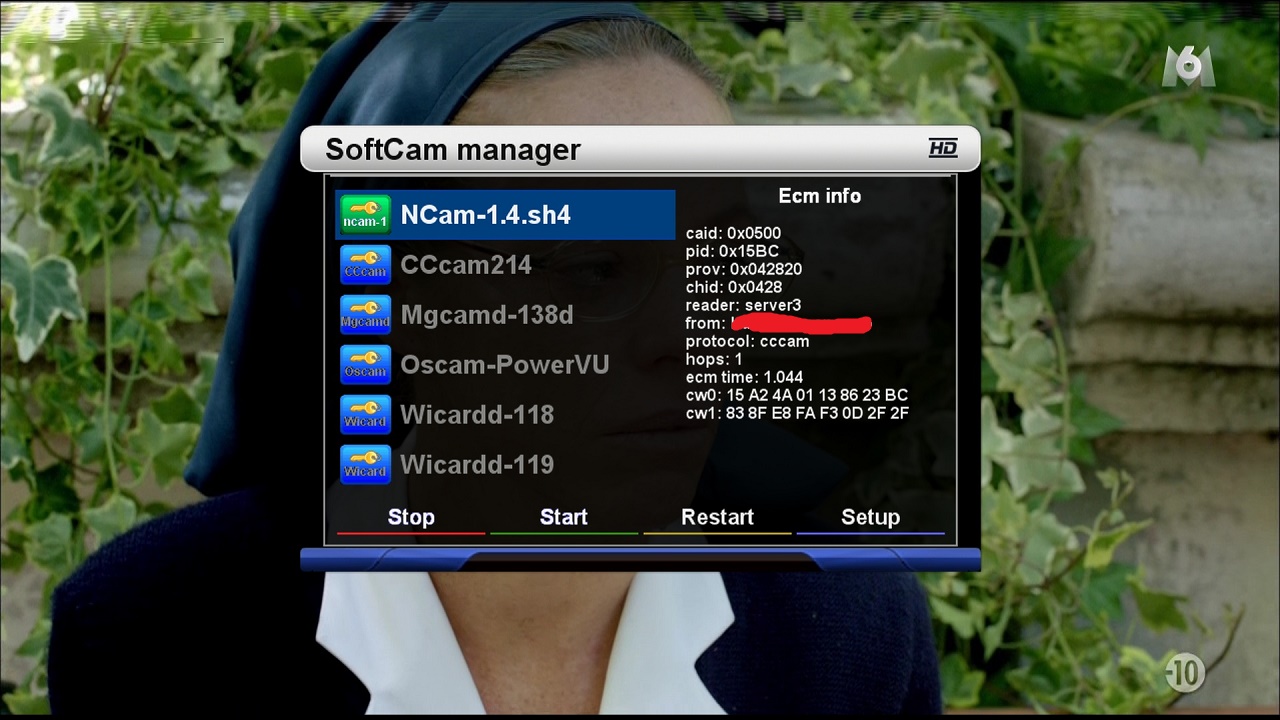Click the Ecm info heading
Image resolution: width=1280 pixels, height=720 pixels.
tap(820, 196)
